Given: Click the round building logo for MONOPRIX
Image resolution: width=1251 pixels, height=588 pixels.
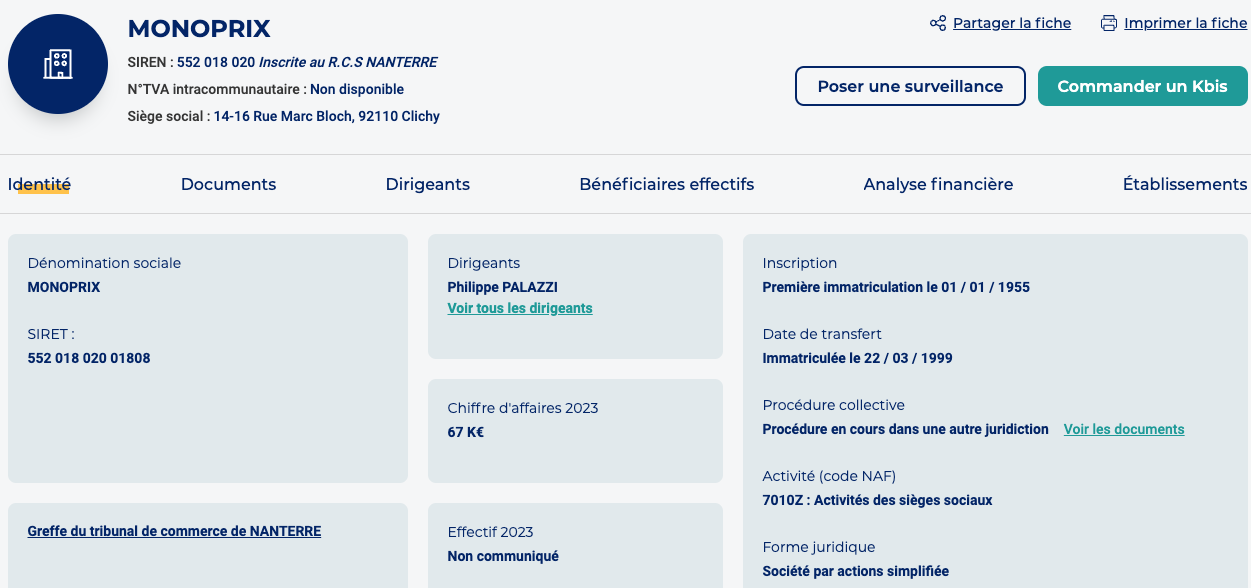Looking at the screenshot, I should (x=58, y=64).
